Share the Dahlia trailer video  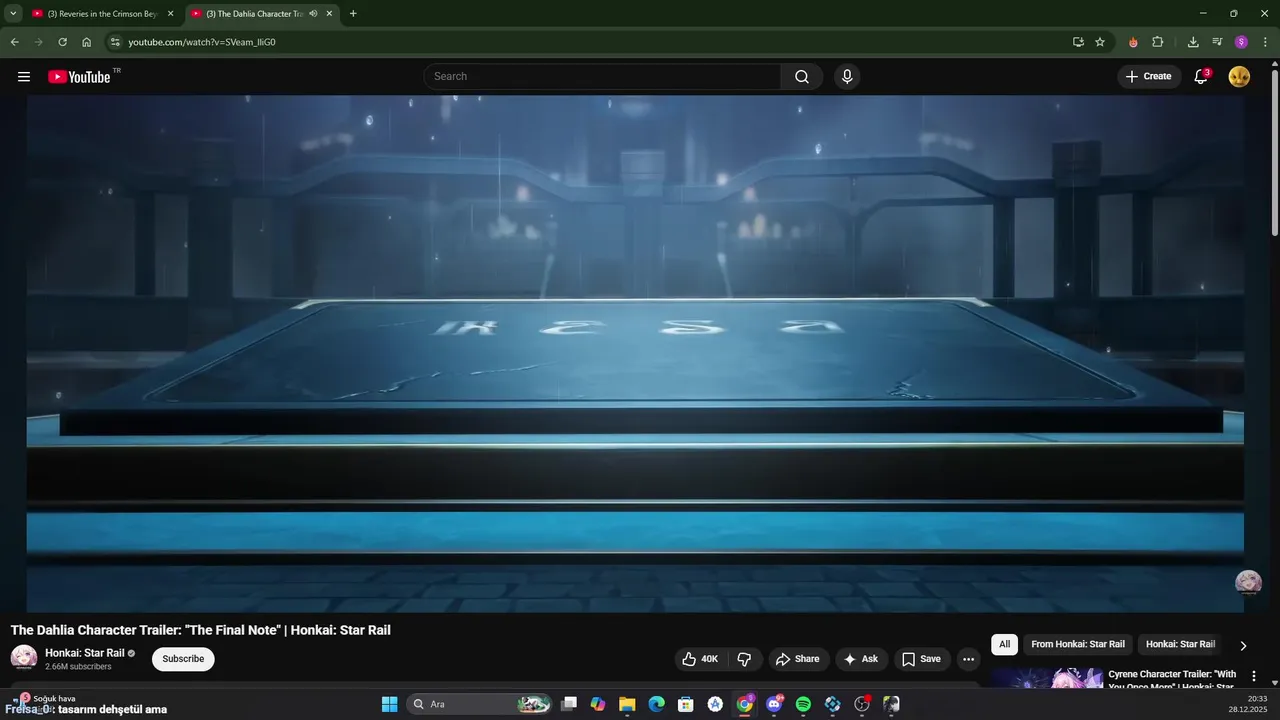point(797,659)
